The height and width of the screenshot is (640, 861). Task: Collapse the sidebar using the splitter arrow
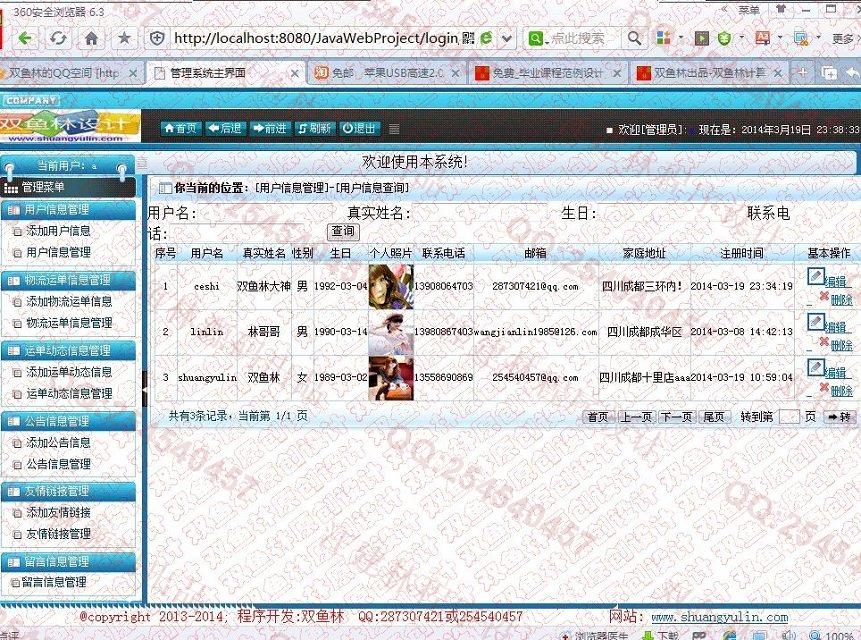pos(142,162)
